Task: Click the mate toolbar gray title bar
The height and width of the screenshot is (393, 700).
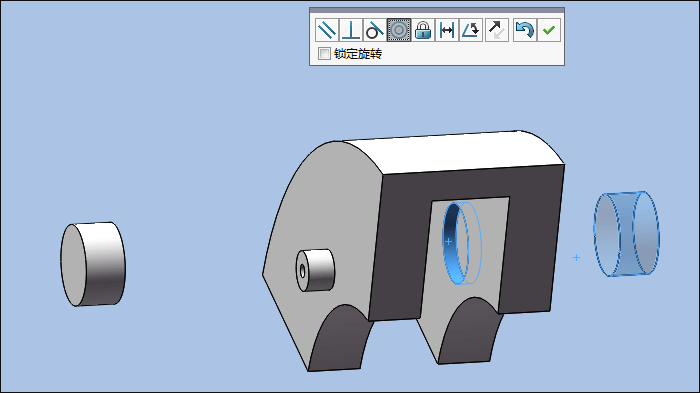Action: (x=437, y=10)
